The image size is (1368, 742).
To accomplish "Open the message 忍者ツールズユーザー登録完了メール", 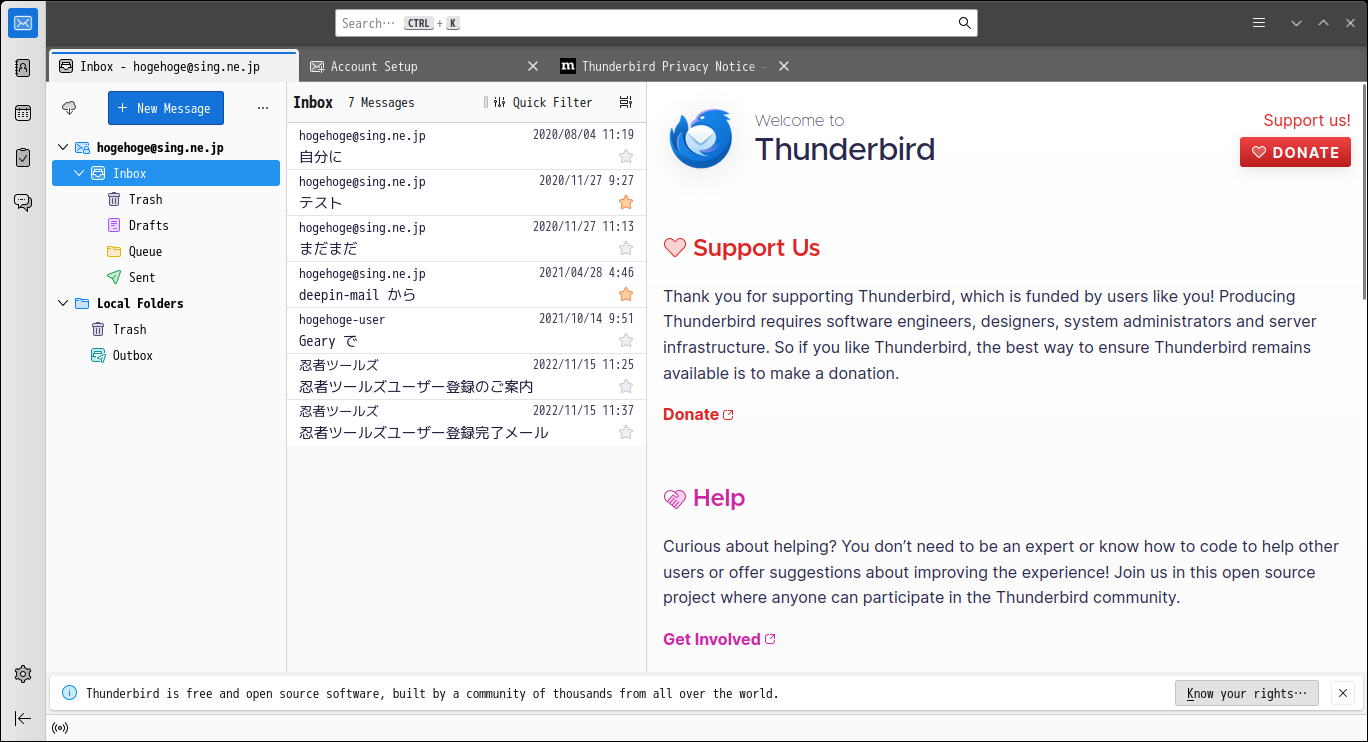I will 466,423.
